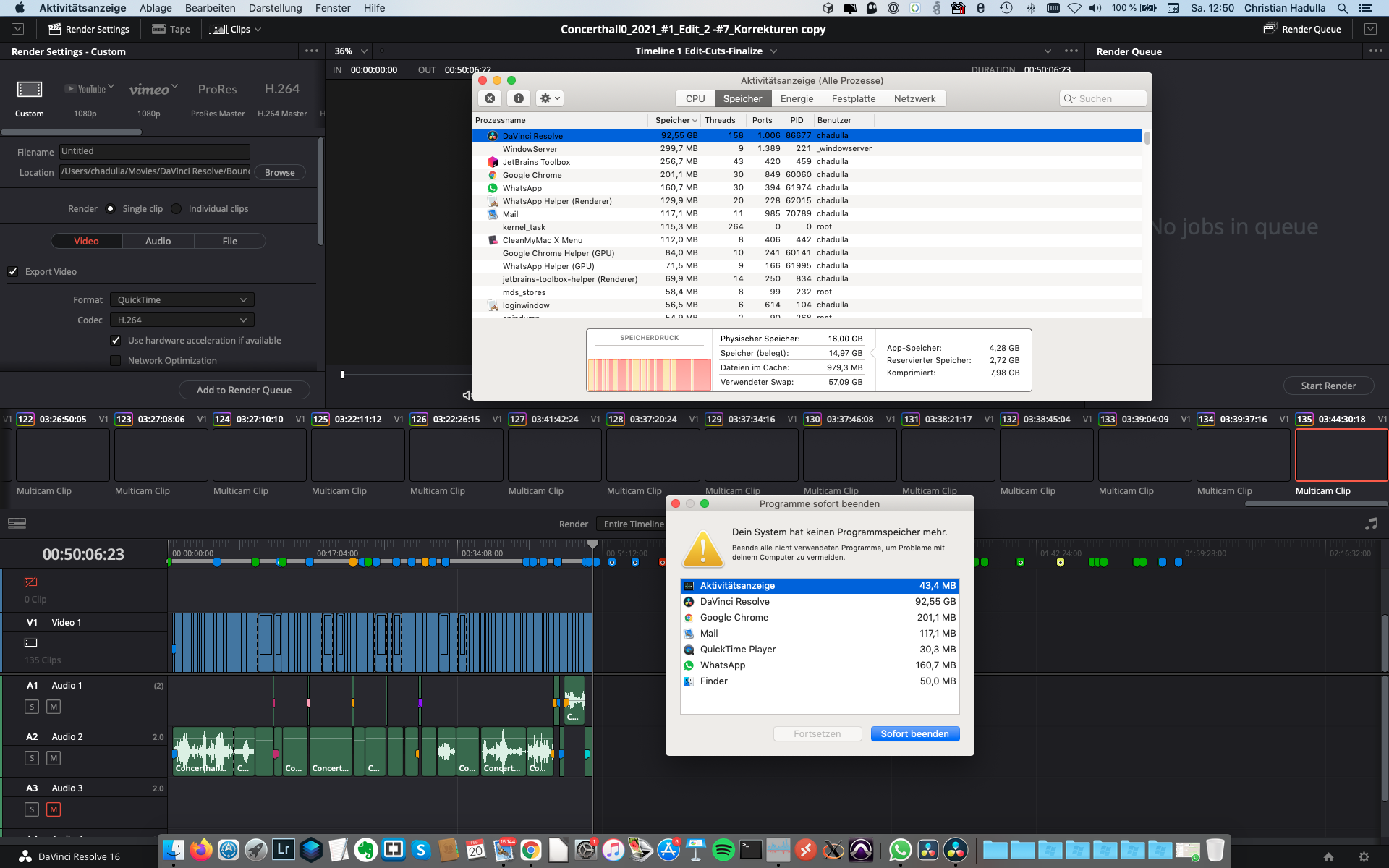Switch to Netzwerk tab in Aktivitätsanzeige
Viewport: 1389px width, 868px height.
coord(914,98)
